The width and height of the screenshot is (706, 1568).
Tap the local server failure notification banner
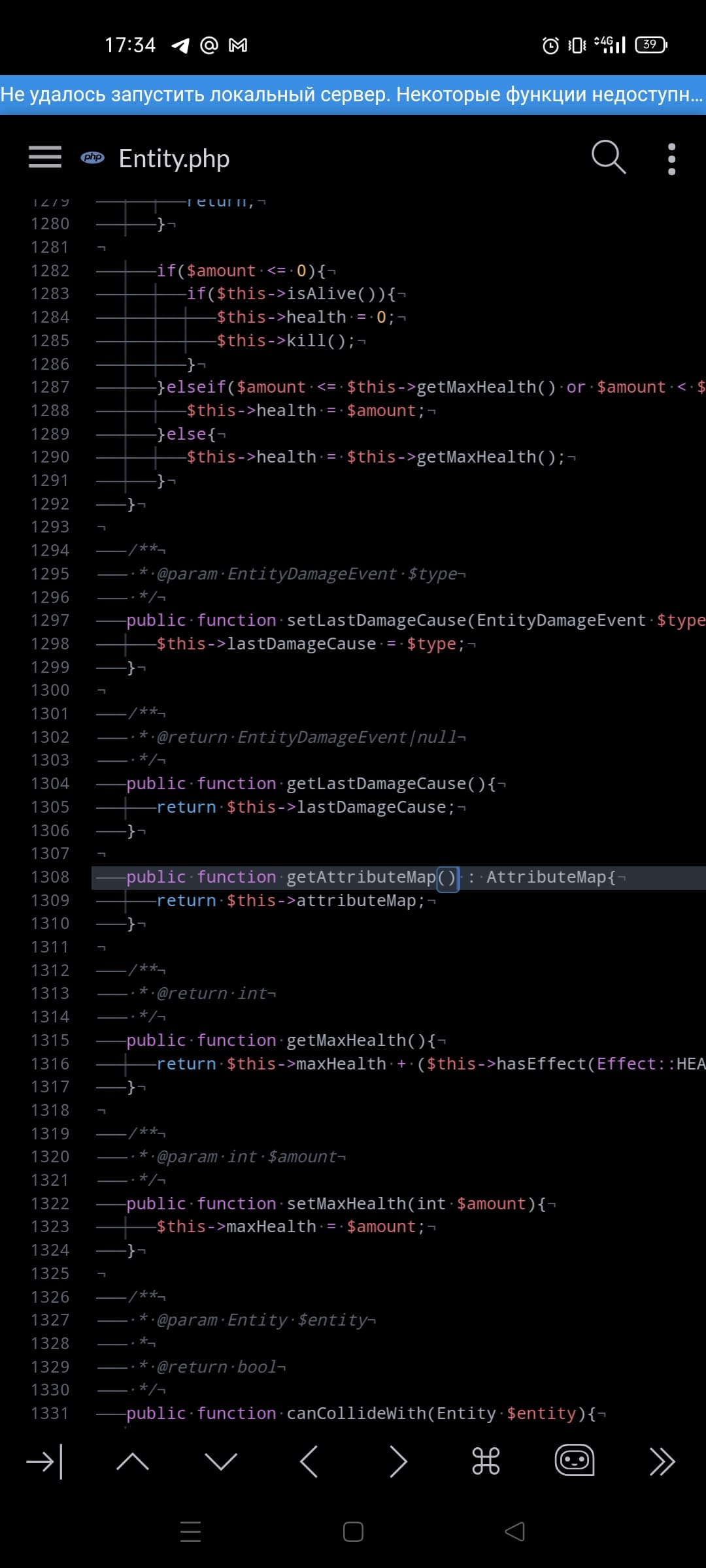[353, 95]
